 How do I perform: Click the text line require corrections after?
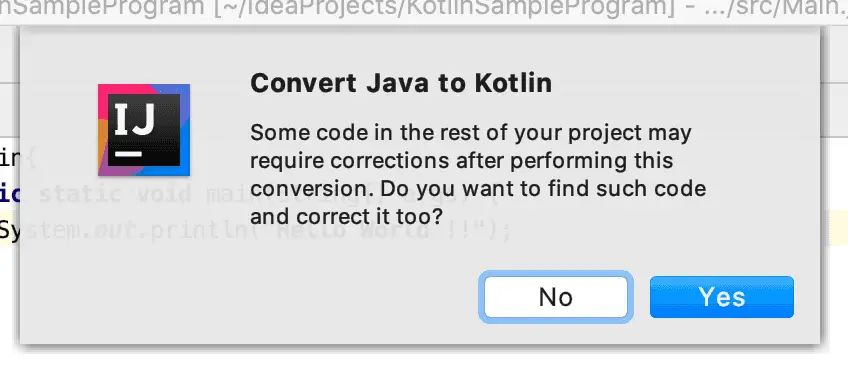(x=461, y=161)
